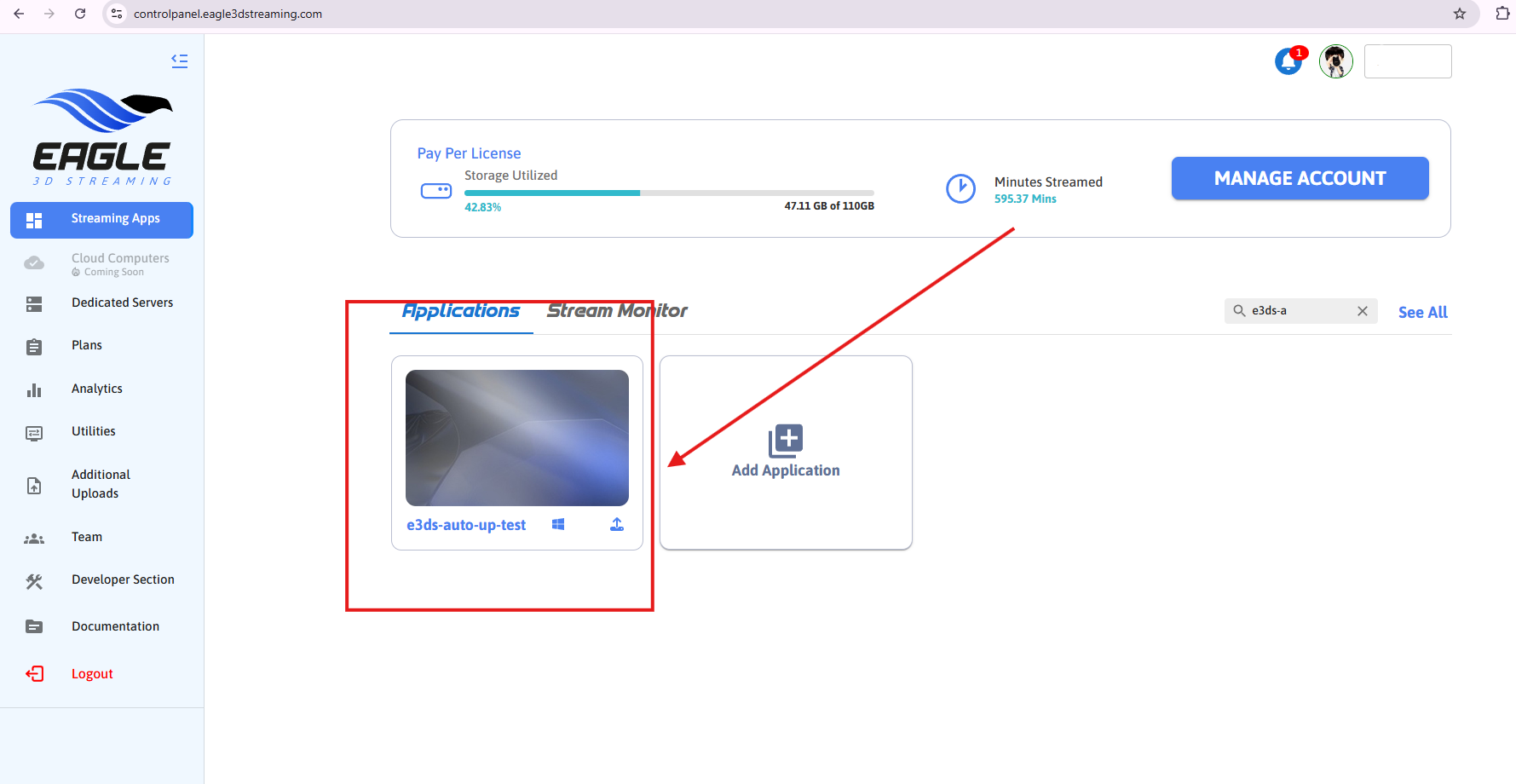Click Logout in the sidebar

click(x=92, y=674)
